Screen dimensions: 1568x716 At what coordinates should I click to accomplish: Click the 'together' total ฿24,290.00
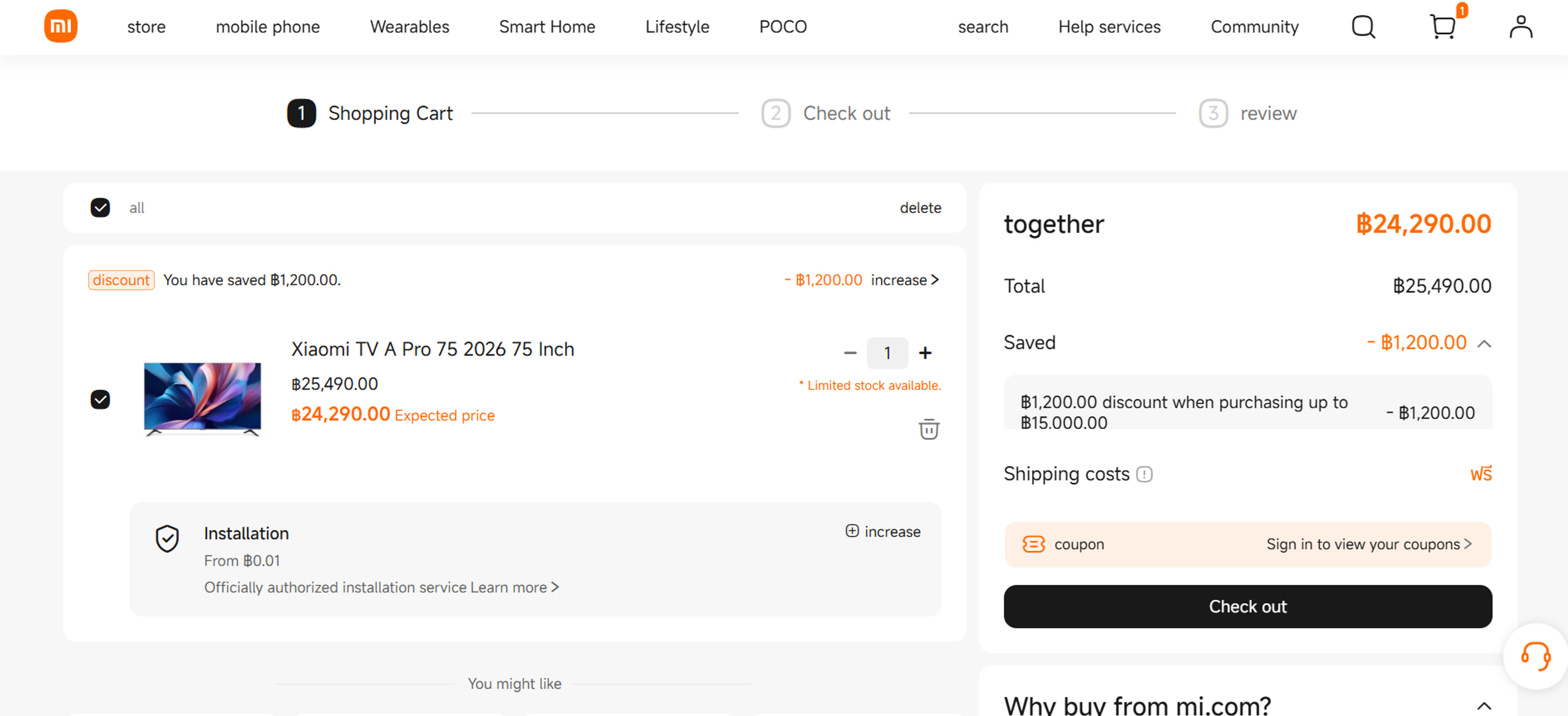click(1423, 224)
